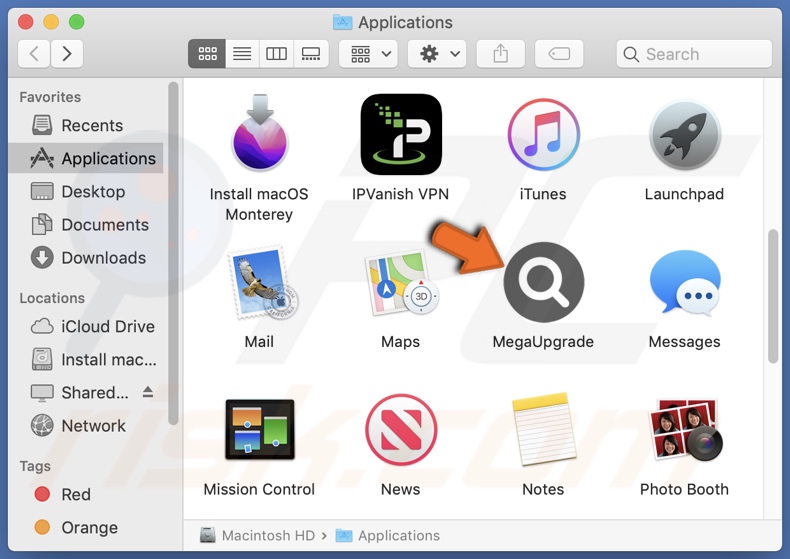The image size is (790, 559).
Task: Select the Launchpad rocket icon
Action: point(685,134)
